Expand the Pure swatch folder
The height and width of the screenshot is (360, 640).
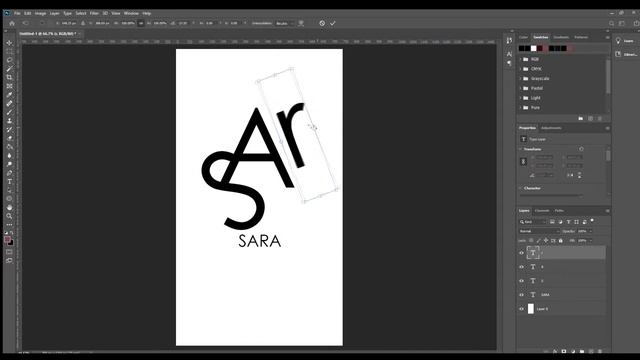click(x=520, y=108)
